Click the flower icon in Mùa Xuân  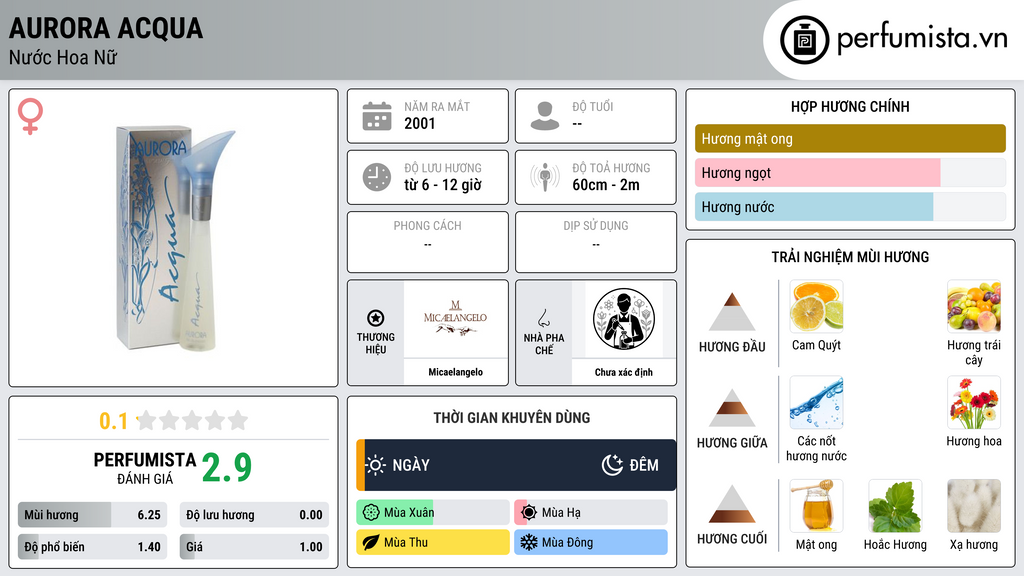(371, 513)
